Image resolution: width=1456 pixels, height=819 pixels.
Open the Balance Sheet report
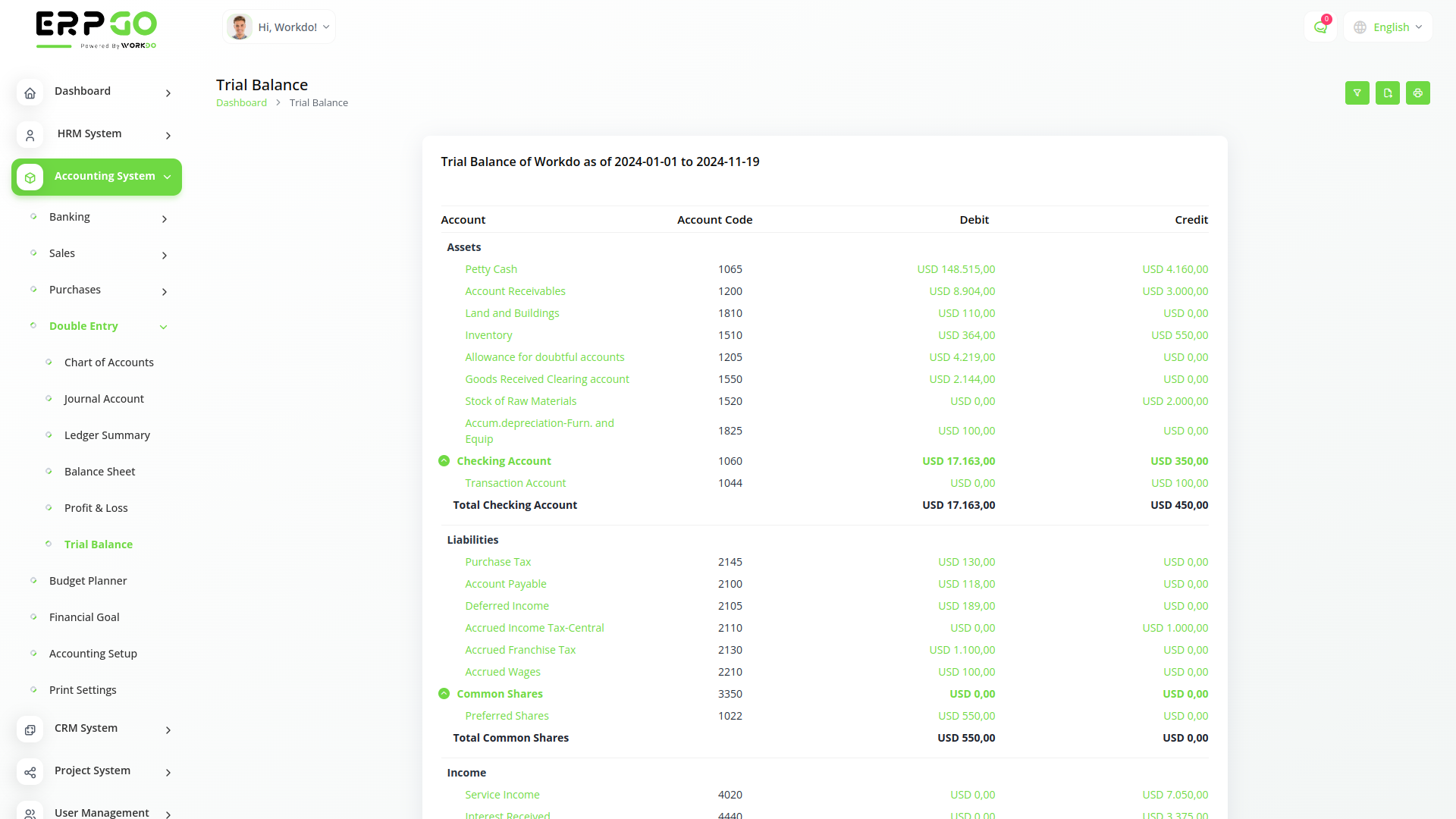coord(99,471)
